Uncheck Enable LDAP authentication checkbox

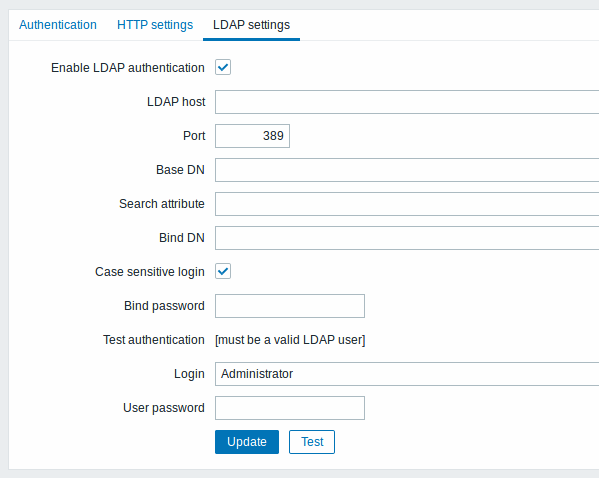pos(223,67)
